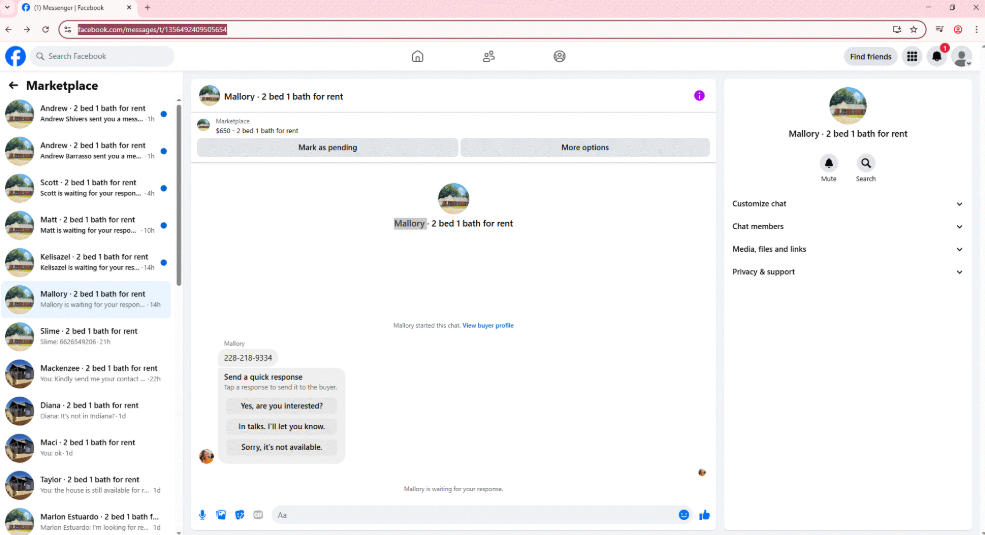This screenshot has width=985, height=535.
Task: Open the notifications bell icon
Action: [x=937, y=57]
